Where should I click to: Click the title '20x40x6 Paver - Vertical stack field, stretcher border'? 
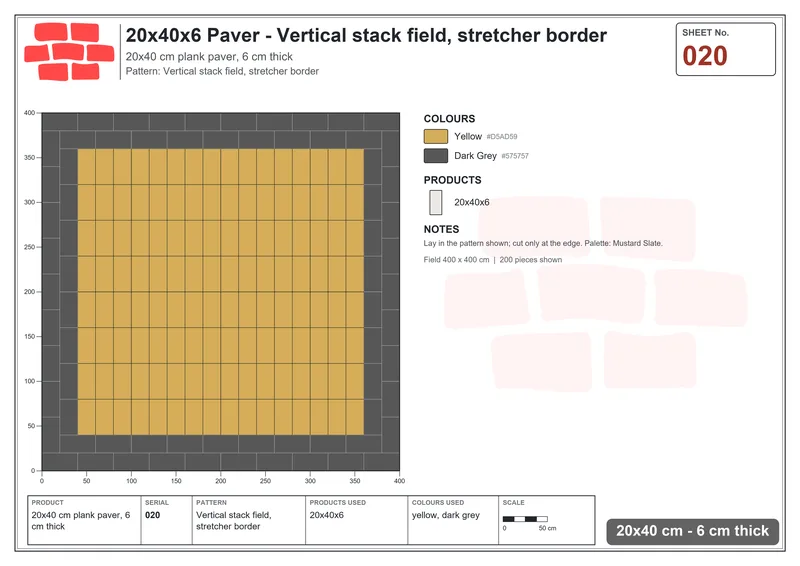pos(366,35)
